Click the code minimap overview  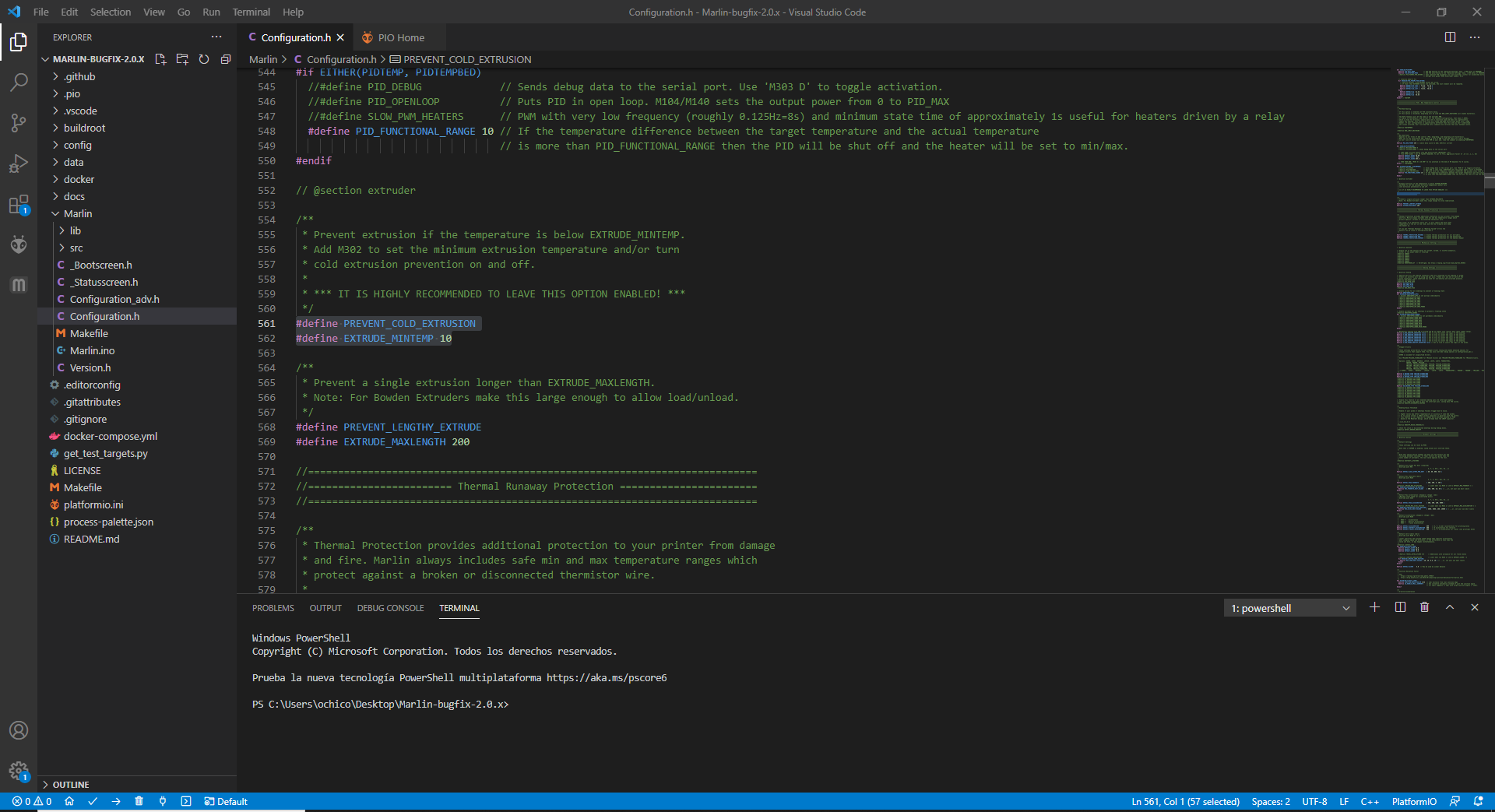(1436, 327)
